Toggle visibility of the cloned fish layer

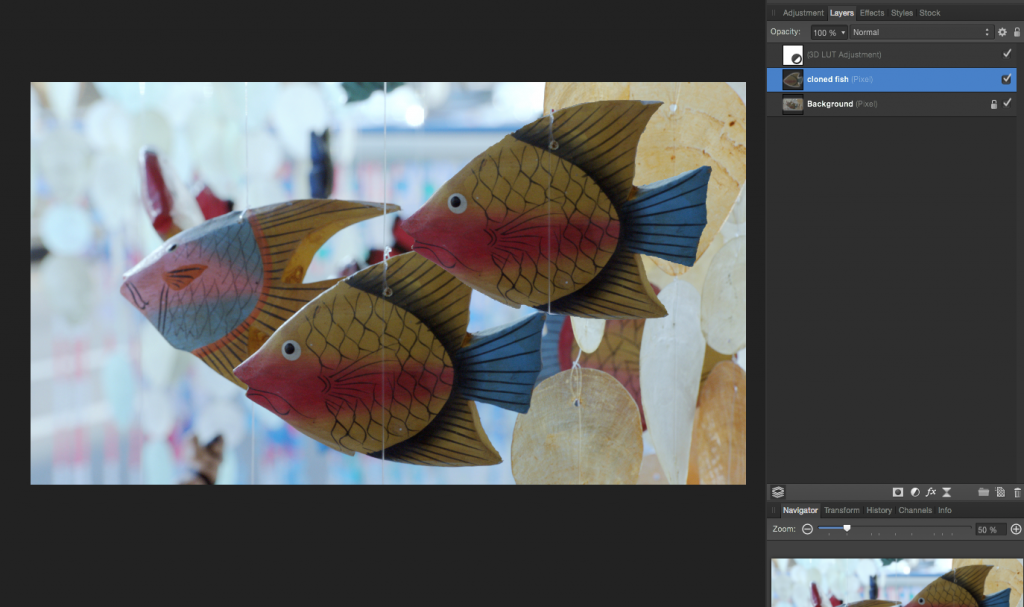[x=1006, y=79]
